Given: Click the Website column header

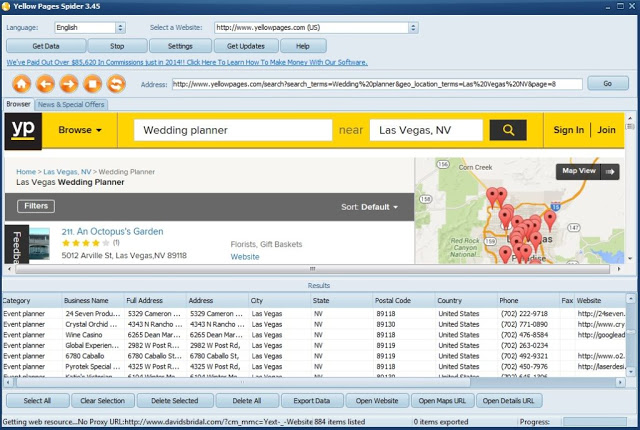Looking at the screenshot, I should point(600,301).
